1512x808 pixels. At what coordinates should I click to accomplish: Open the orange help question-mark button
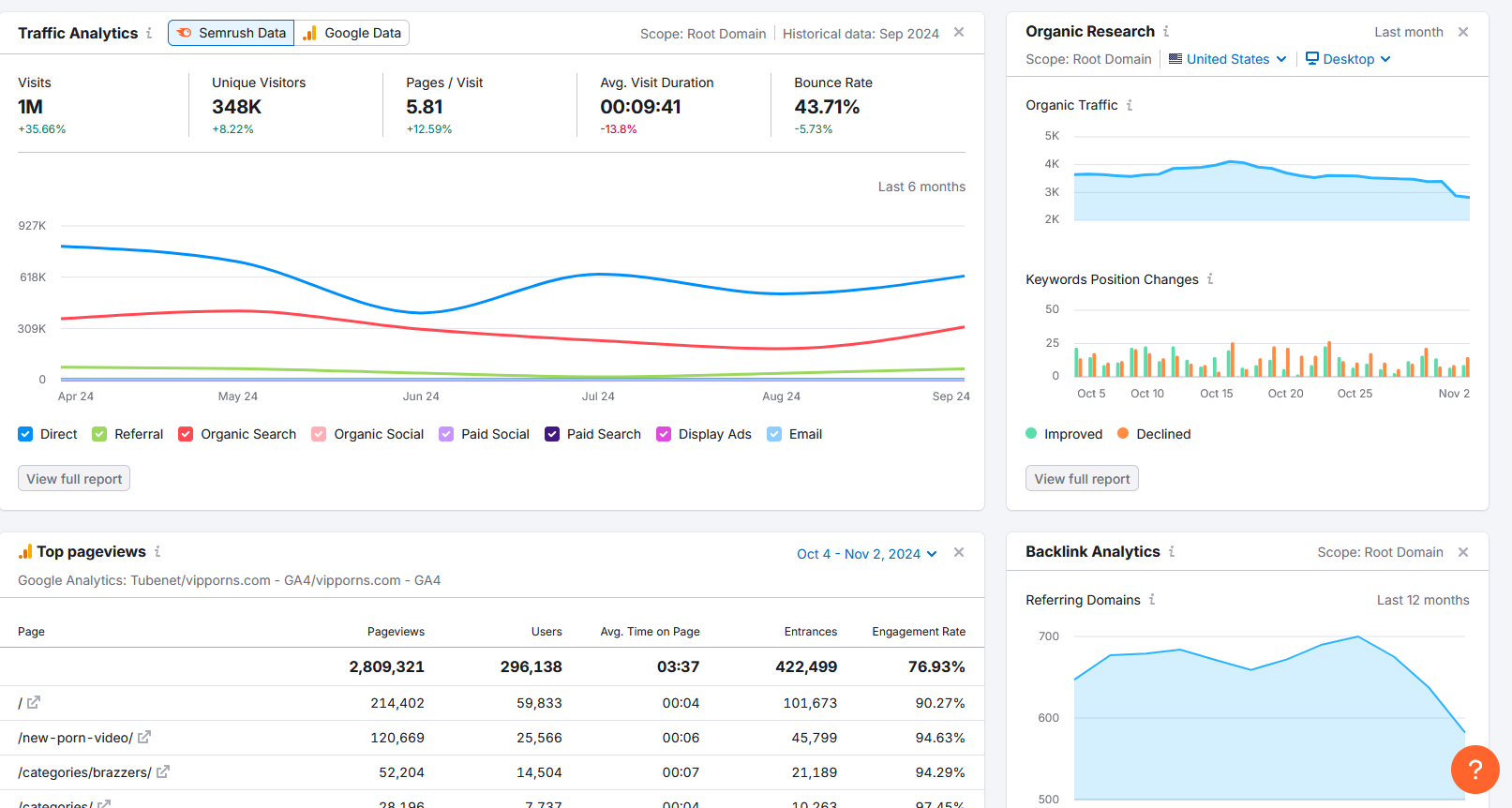[x=1475, y=770]
